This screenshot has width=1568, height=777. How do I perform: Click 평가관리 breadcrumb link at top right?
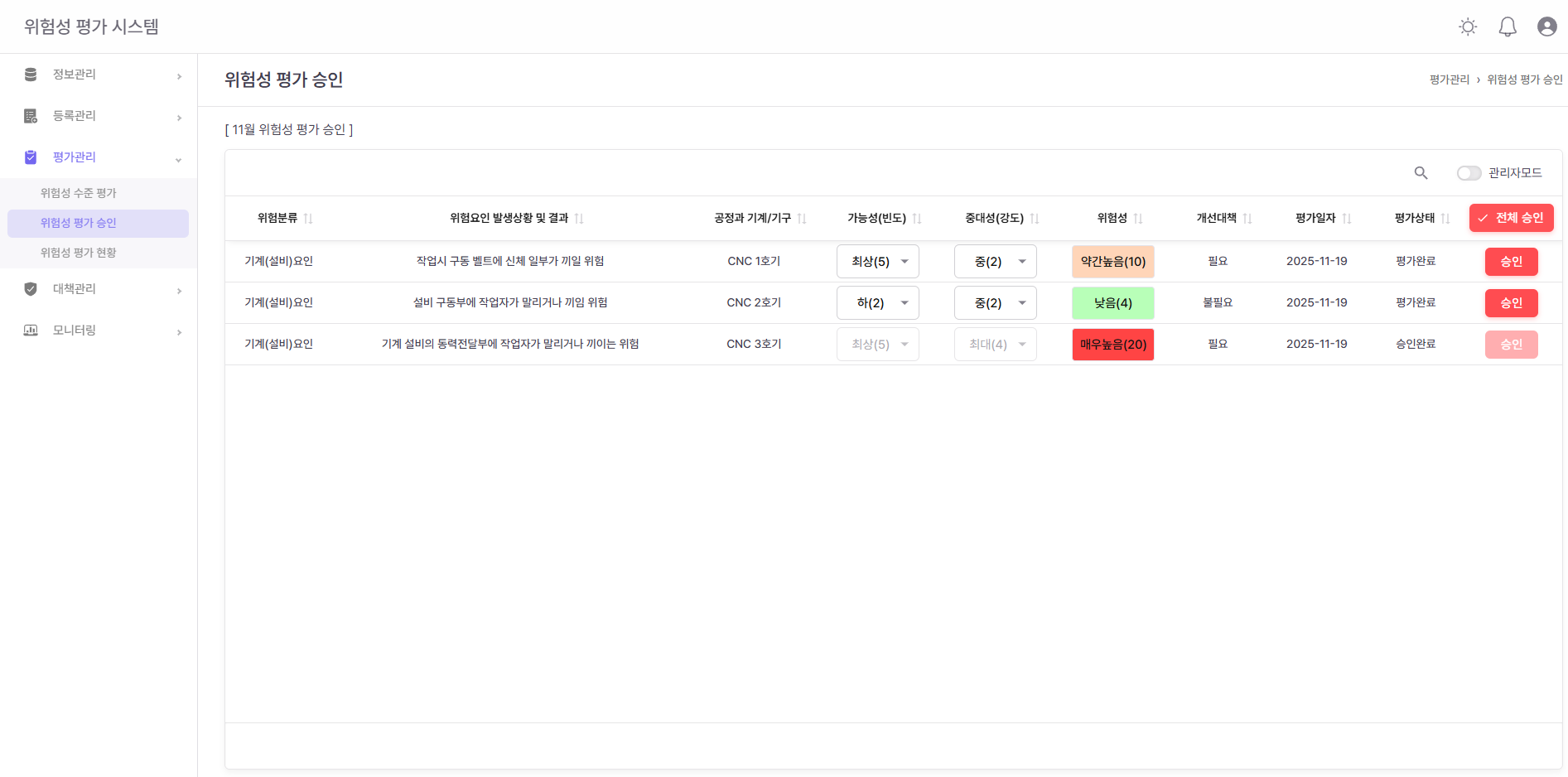[1449, 80]
